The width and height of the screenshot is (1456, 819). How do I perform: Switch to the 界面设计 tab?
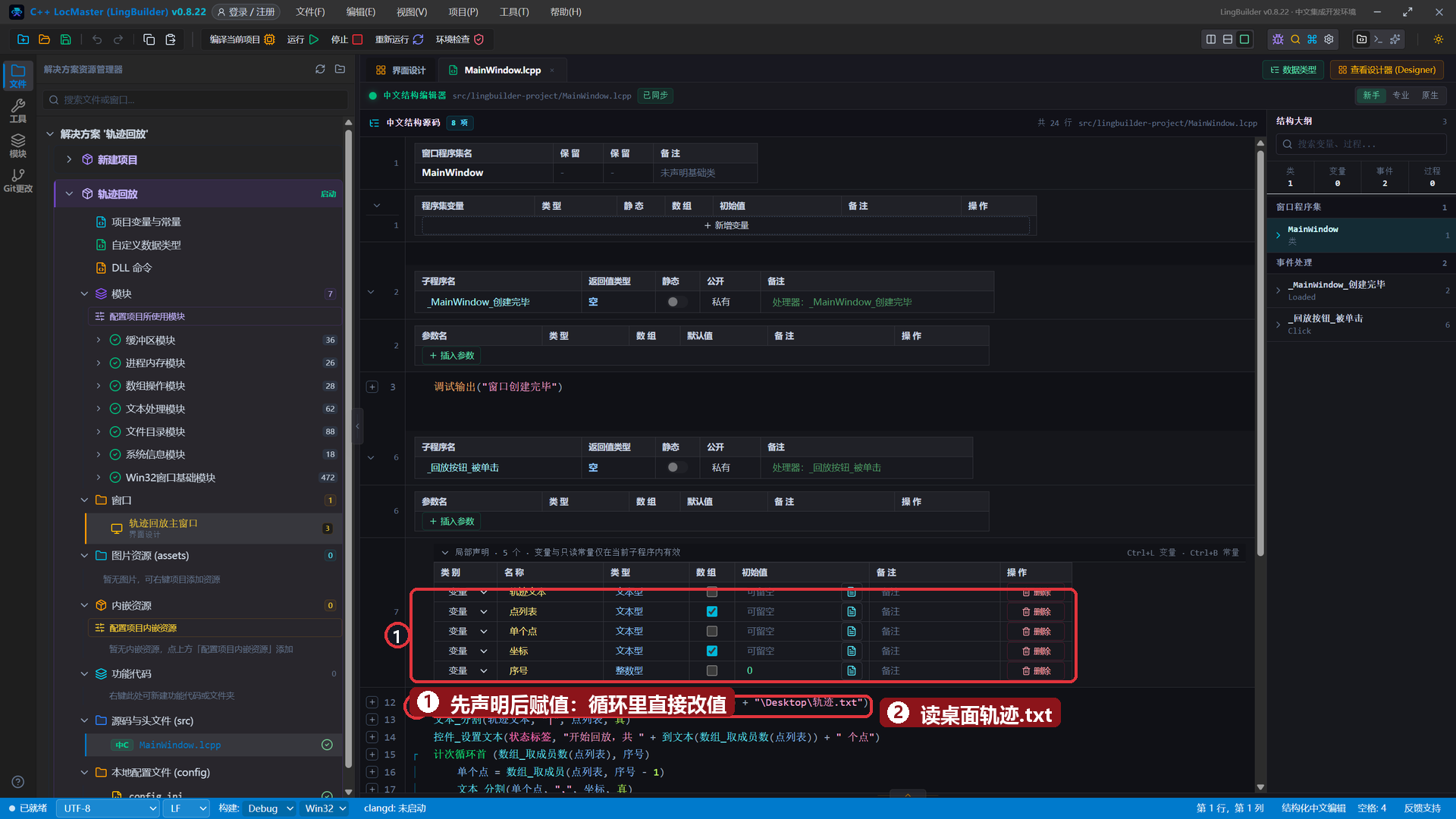(401, 70)
